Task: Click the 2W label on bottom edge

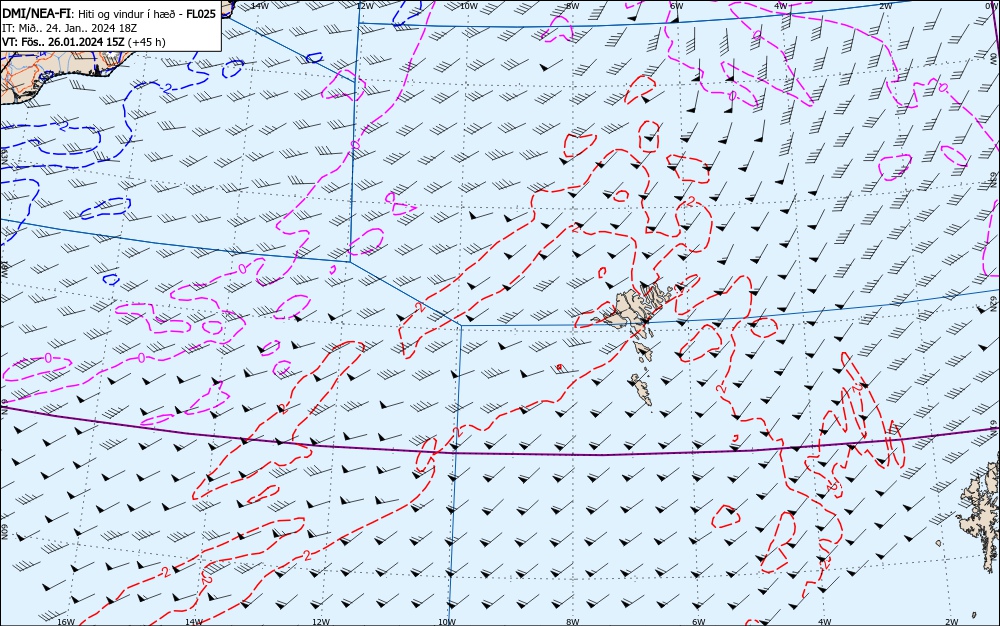Action: [952, 622]
